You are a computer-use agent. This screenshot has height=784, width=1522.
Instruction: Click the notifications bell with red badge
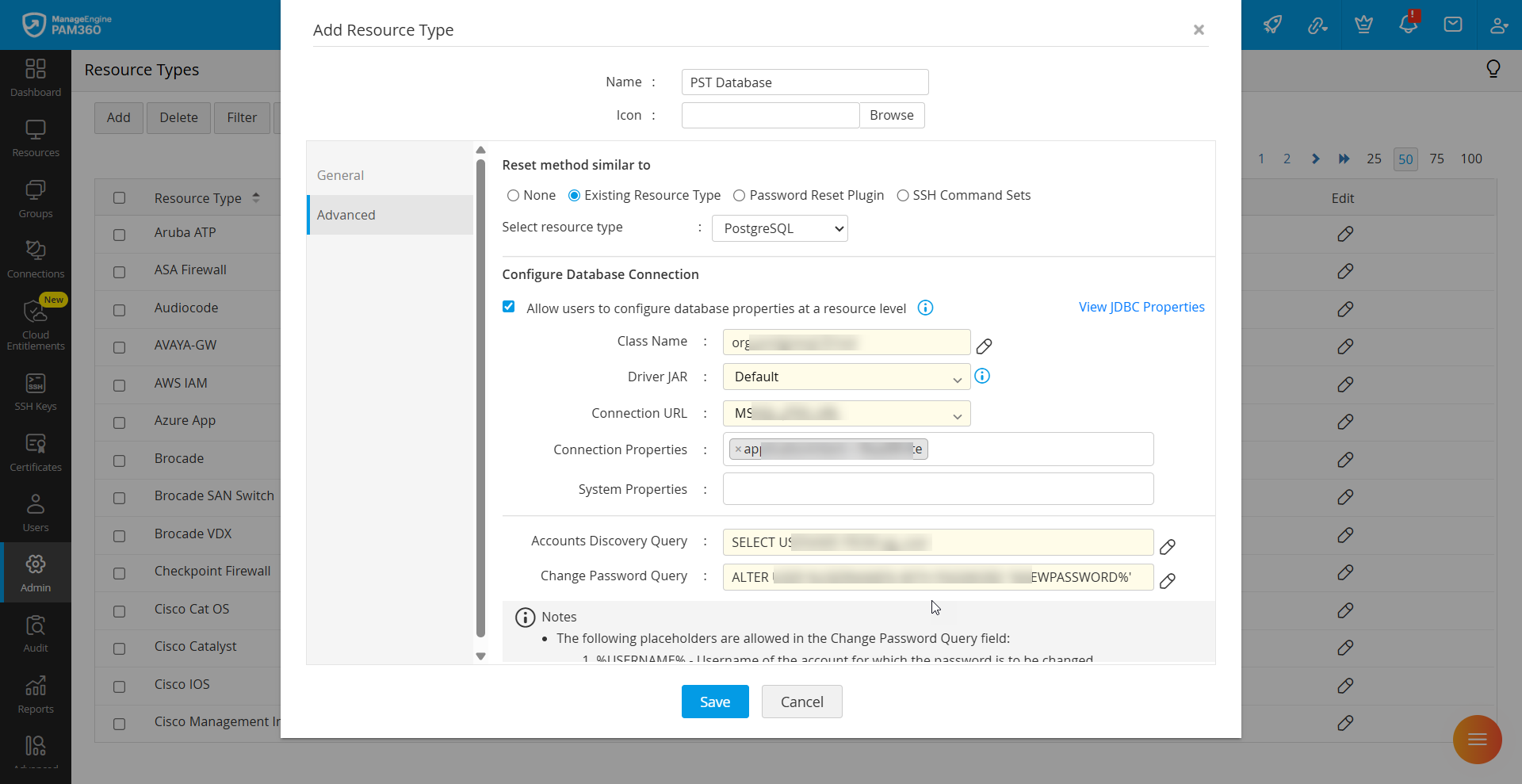(x=1409, y=25)
